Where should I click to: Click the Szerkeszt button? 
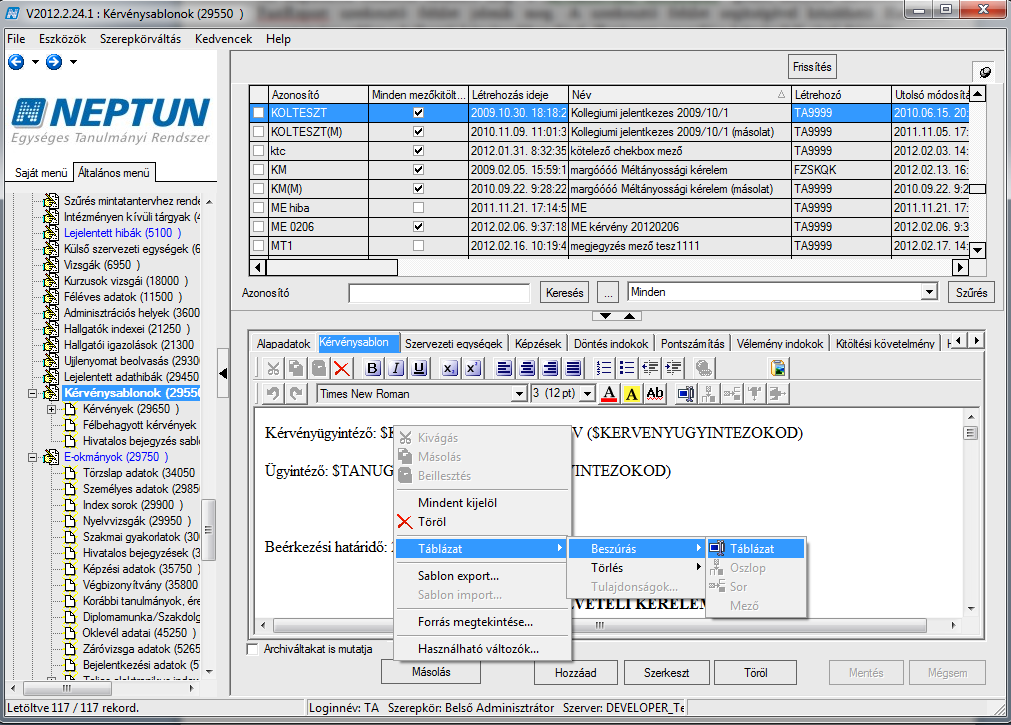[x=667, y=673]
